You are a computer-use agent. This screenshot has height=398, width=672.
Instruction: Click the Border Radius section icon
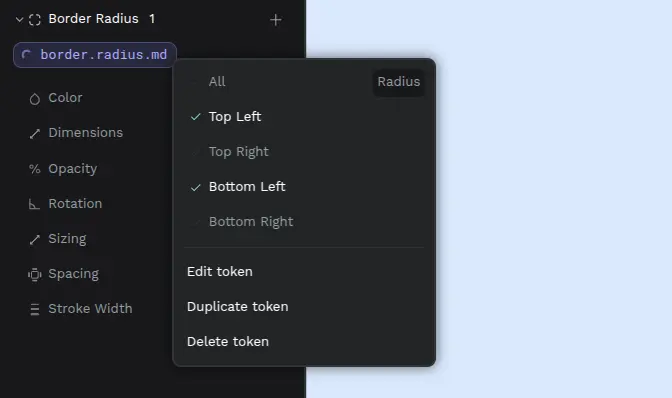pyautogui.click(x=35, y=20)
